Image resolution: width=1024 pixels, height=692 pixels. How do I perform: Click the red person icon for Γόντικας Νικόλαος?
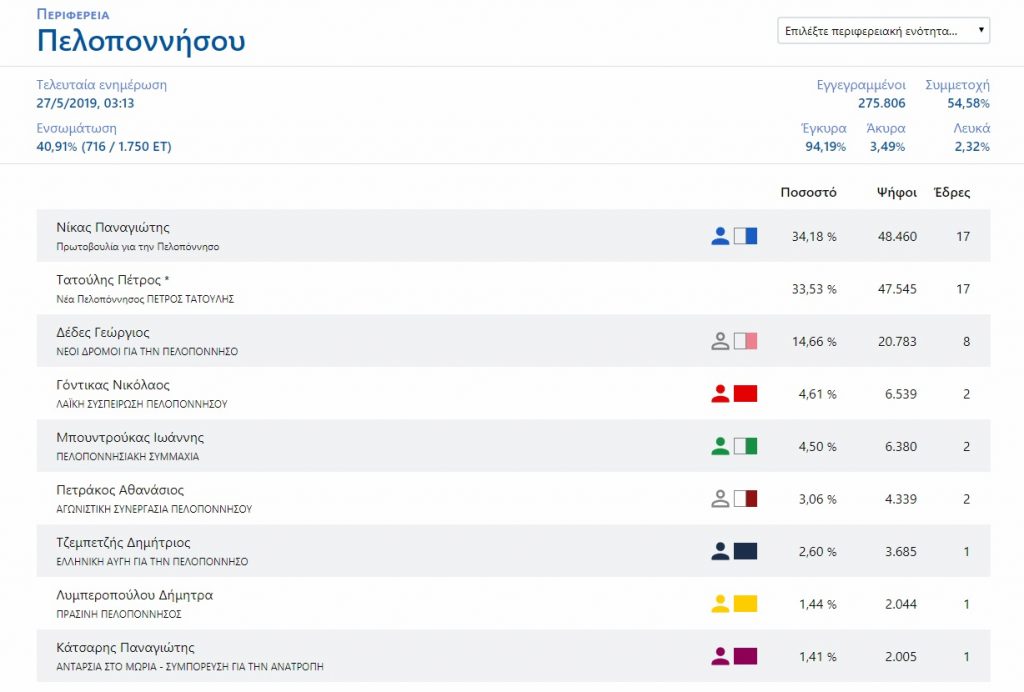[x=720, y=394]
